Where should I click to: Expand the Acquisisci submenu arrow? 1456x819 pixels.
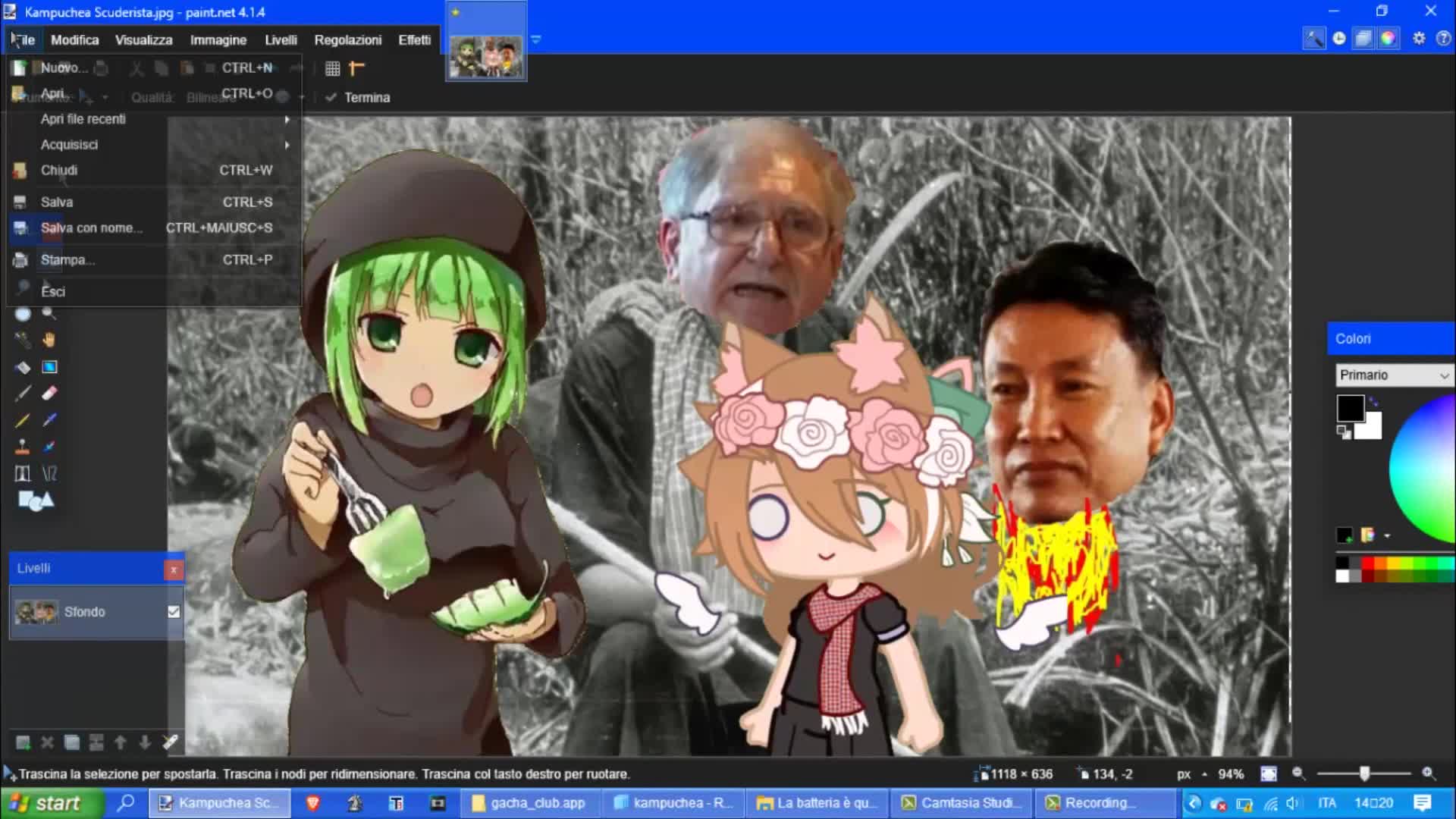[x=287, y=144]
